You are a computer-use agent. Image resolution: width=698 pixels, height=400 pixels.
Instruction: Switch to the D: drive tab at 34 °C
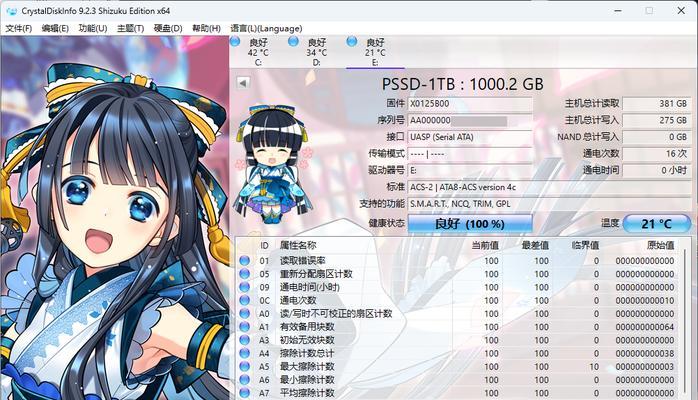(317, 52)
